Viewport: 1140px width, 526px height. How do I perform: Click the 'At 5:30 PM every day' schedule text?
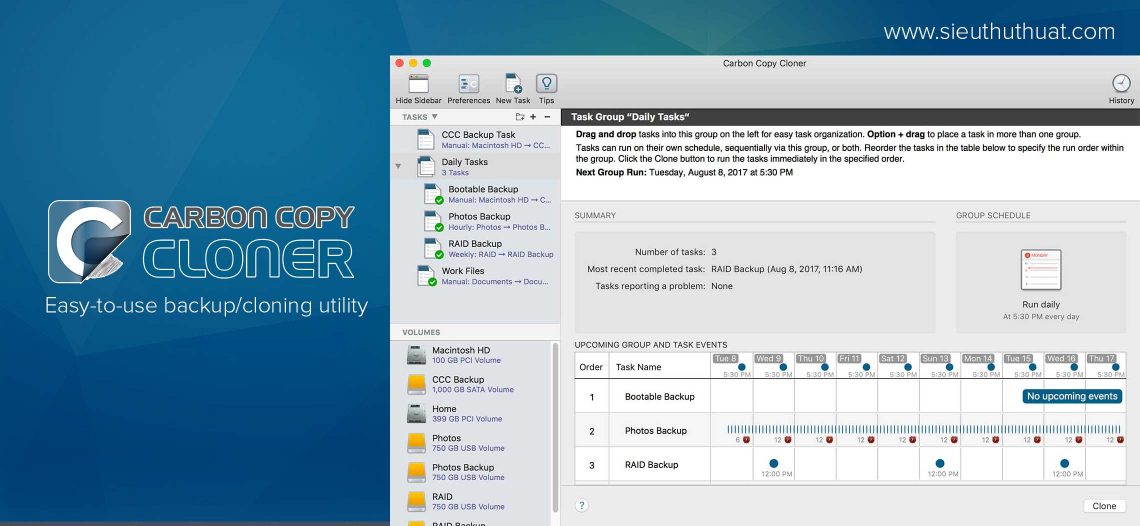coord(1041,316)
